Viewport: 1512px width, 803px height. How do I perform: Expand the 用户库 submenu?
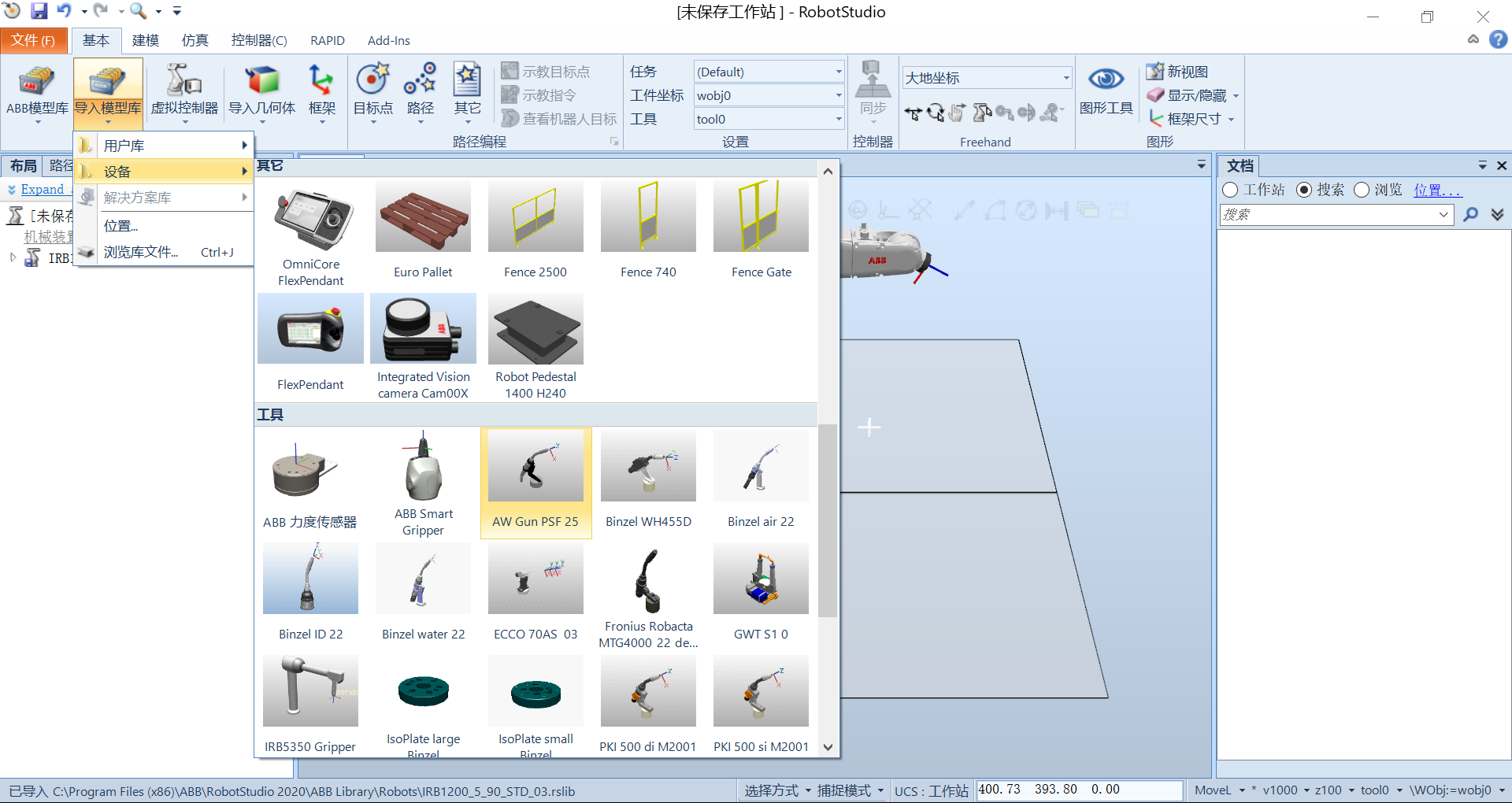click(x=164, y=146)
